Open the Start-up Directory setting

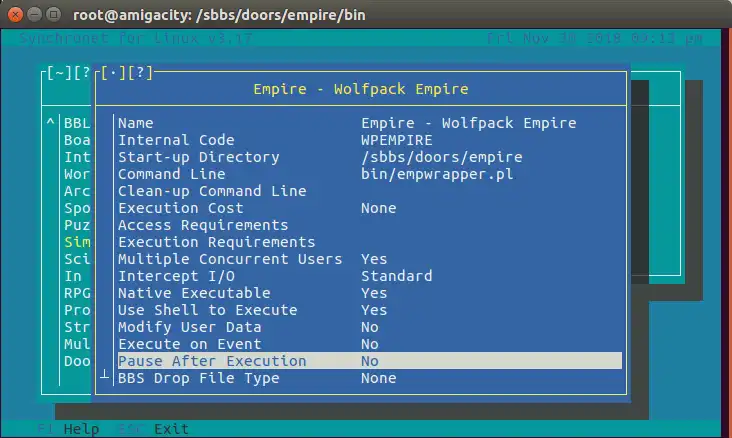pos(369,157)
